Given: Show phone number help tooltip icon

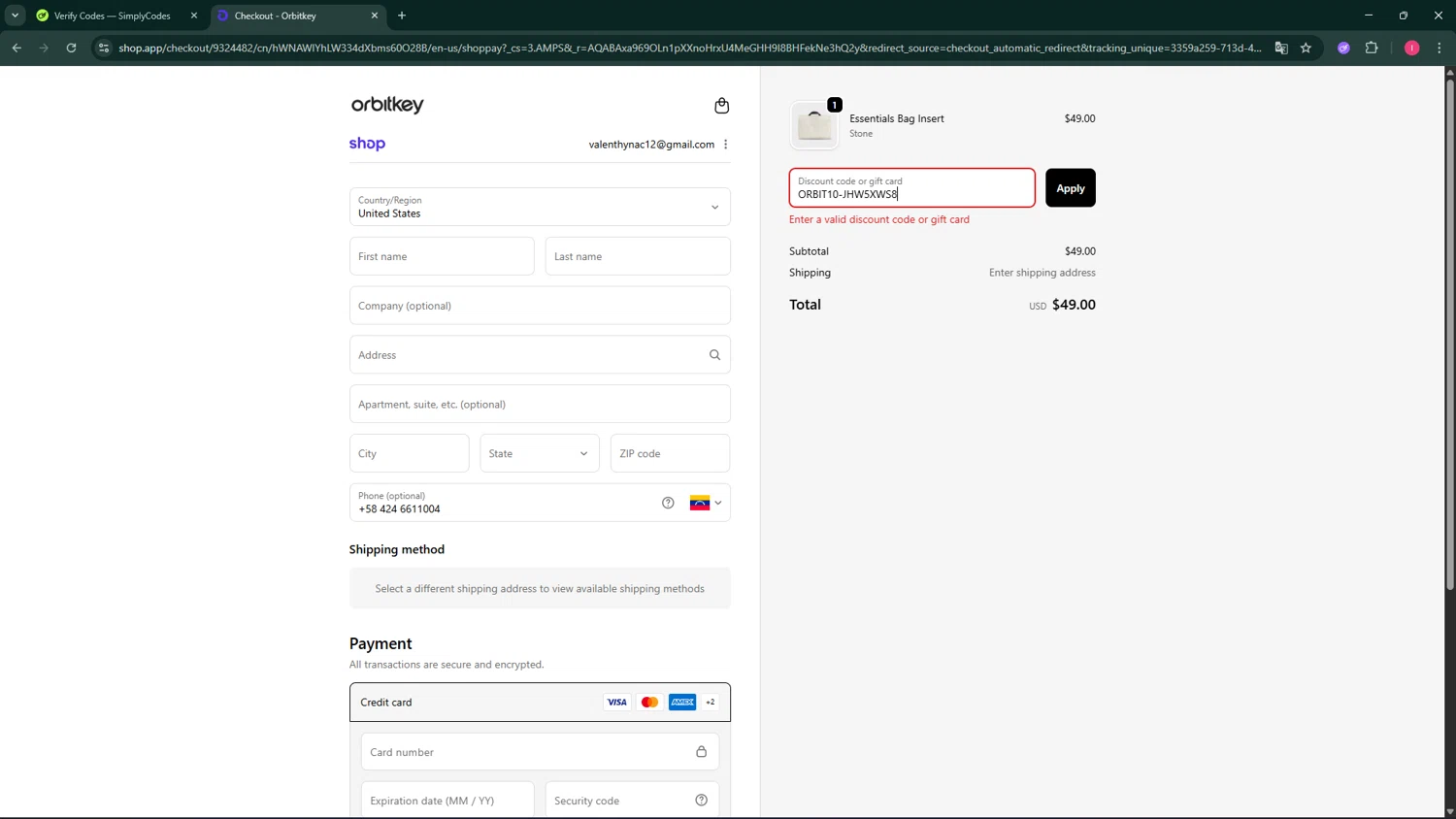Looking at the screenshot, I should click(668, 503).
